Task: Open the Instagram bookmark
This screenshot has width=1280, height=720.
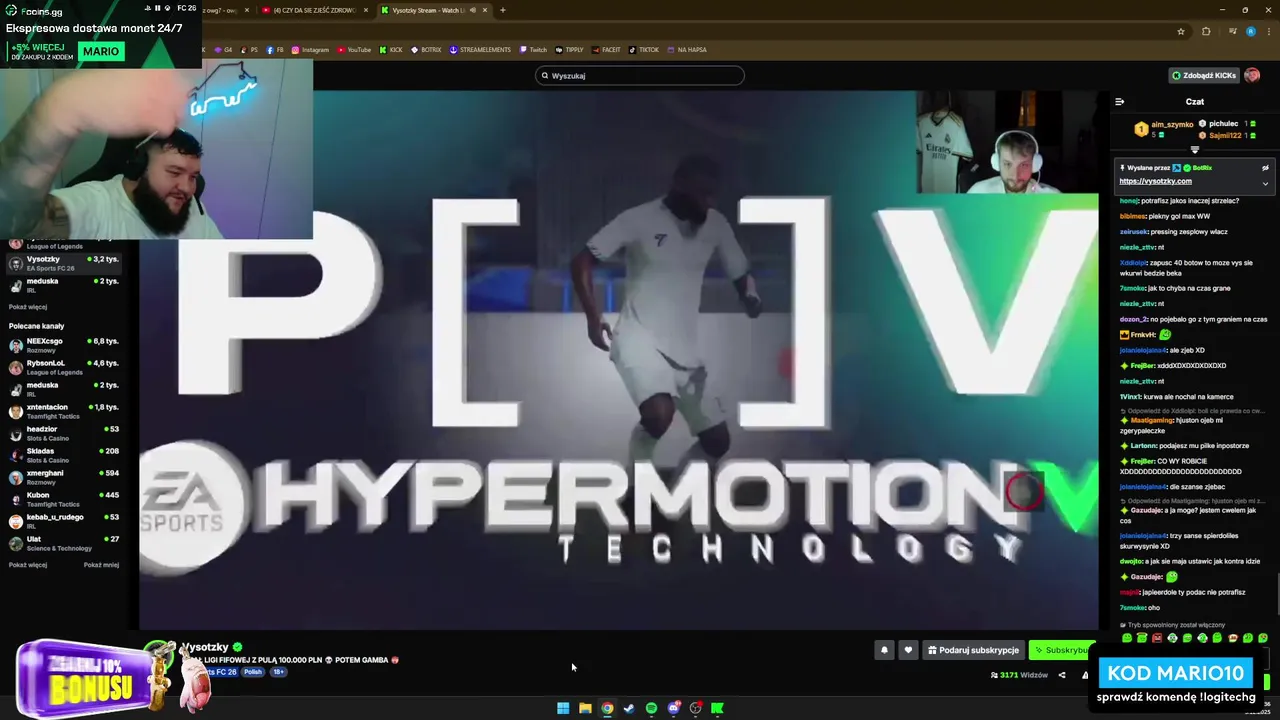Action: click(310, 49)
